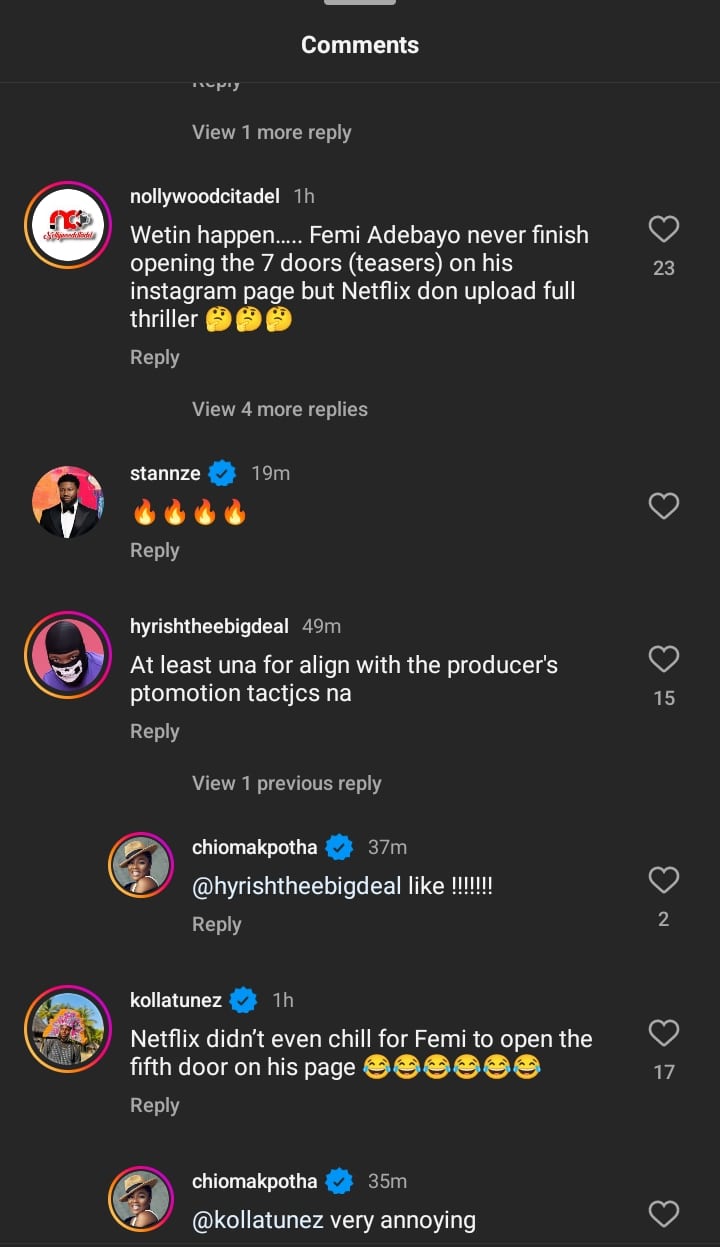Open nollywoodcitadel's profile picture
Screen dimensions: 720x1247
67,225
